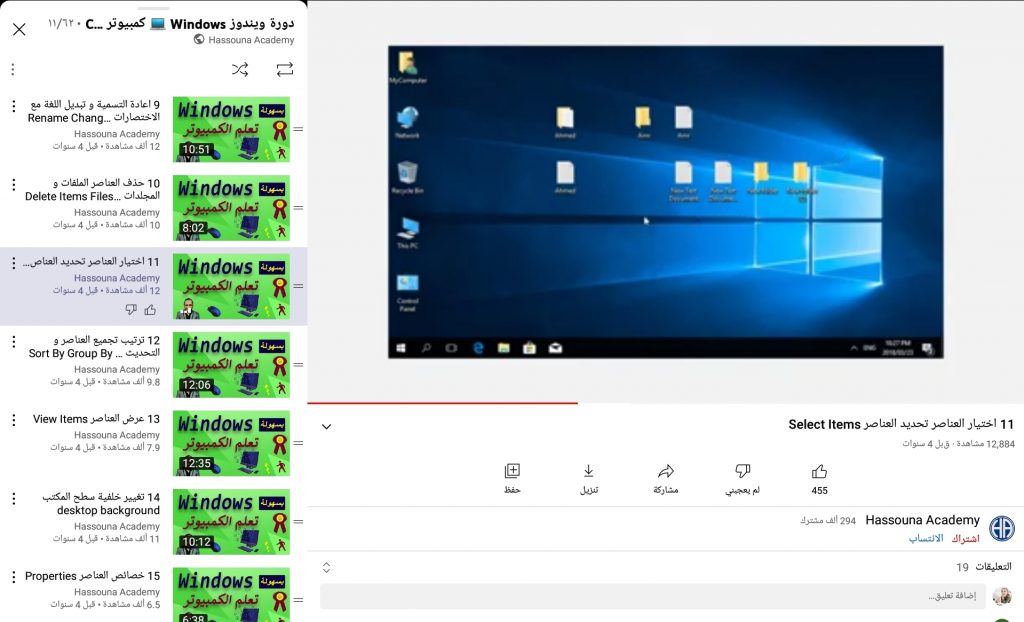Open more options for video 9 Rename
This screenshot has width=1024, height=622.
click(x=13, y=106)
